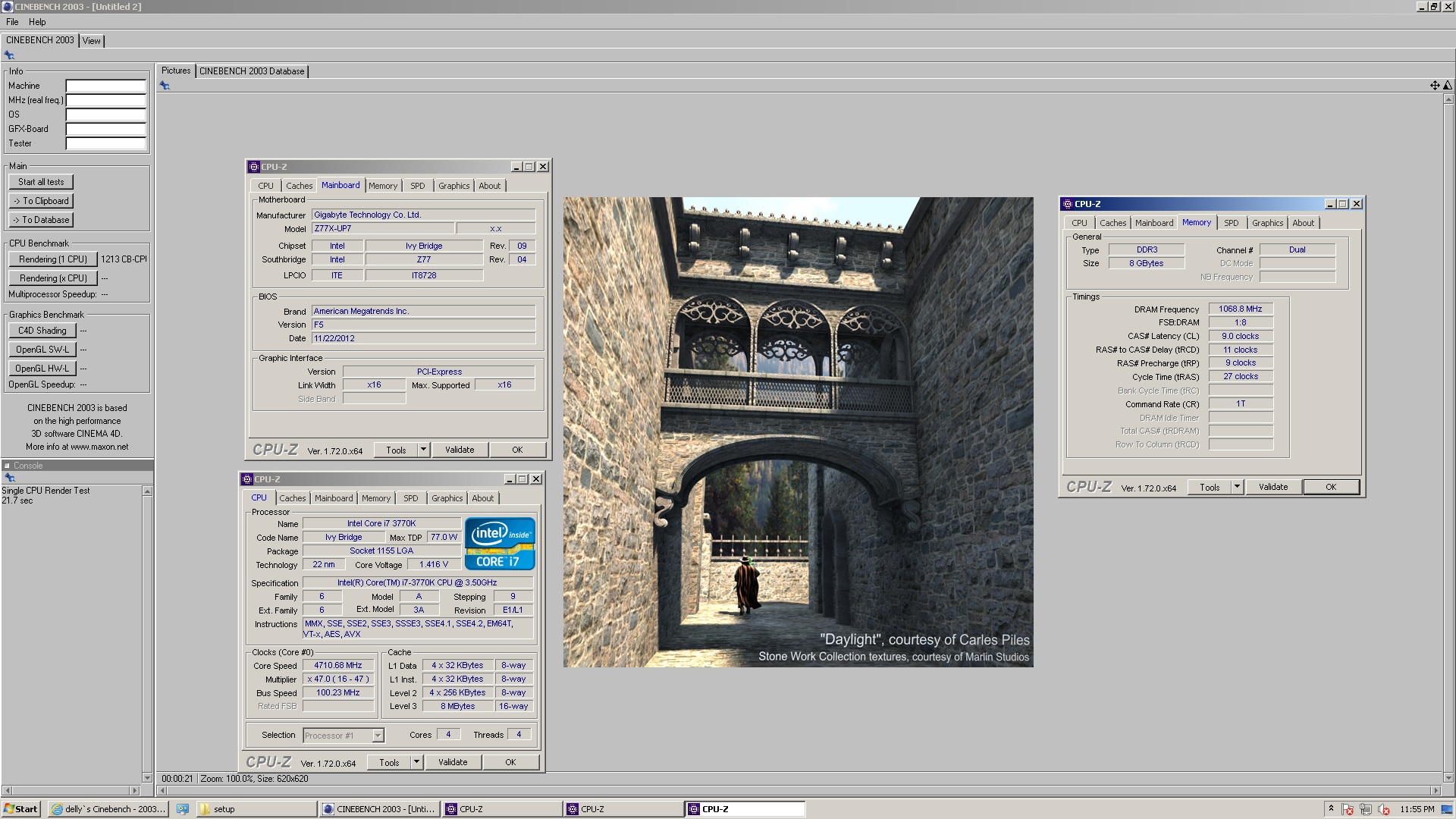
Task: Click the system clock showing 11:55 PM
Action: pyautogui.click(x=1417, y=809)
